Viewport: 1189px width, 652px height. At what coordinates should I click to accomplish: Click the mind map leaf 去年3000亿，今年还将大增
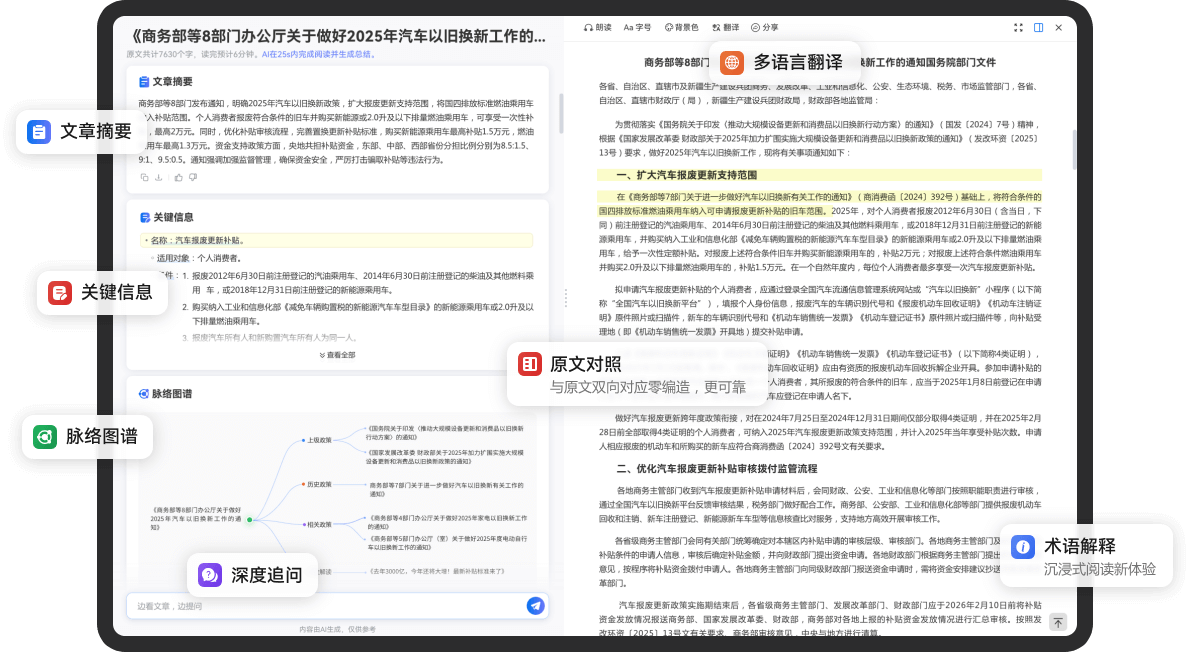tap(436, 571)
